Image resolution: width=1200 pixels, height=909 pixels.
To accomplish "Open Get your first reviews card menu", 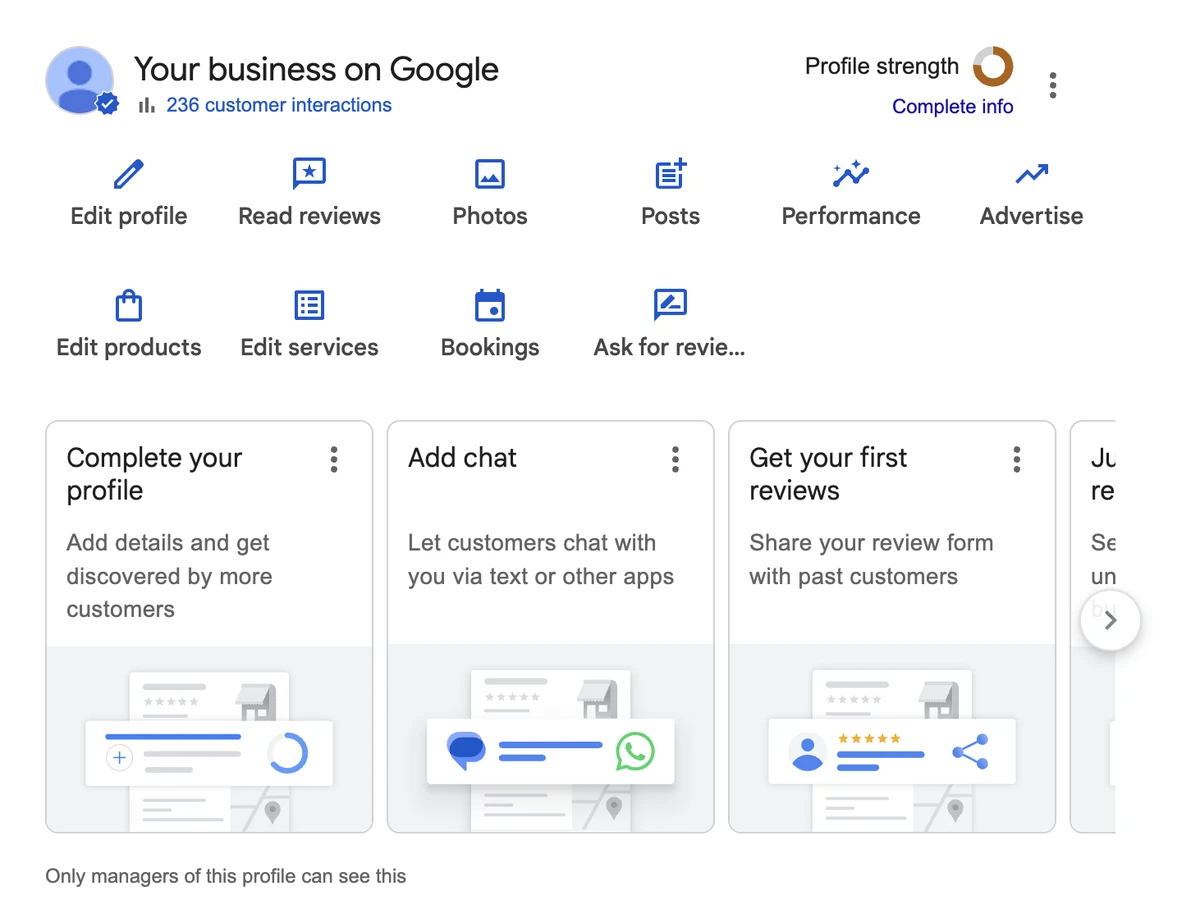I will (1017, 459).
